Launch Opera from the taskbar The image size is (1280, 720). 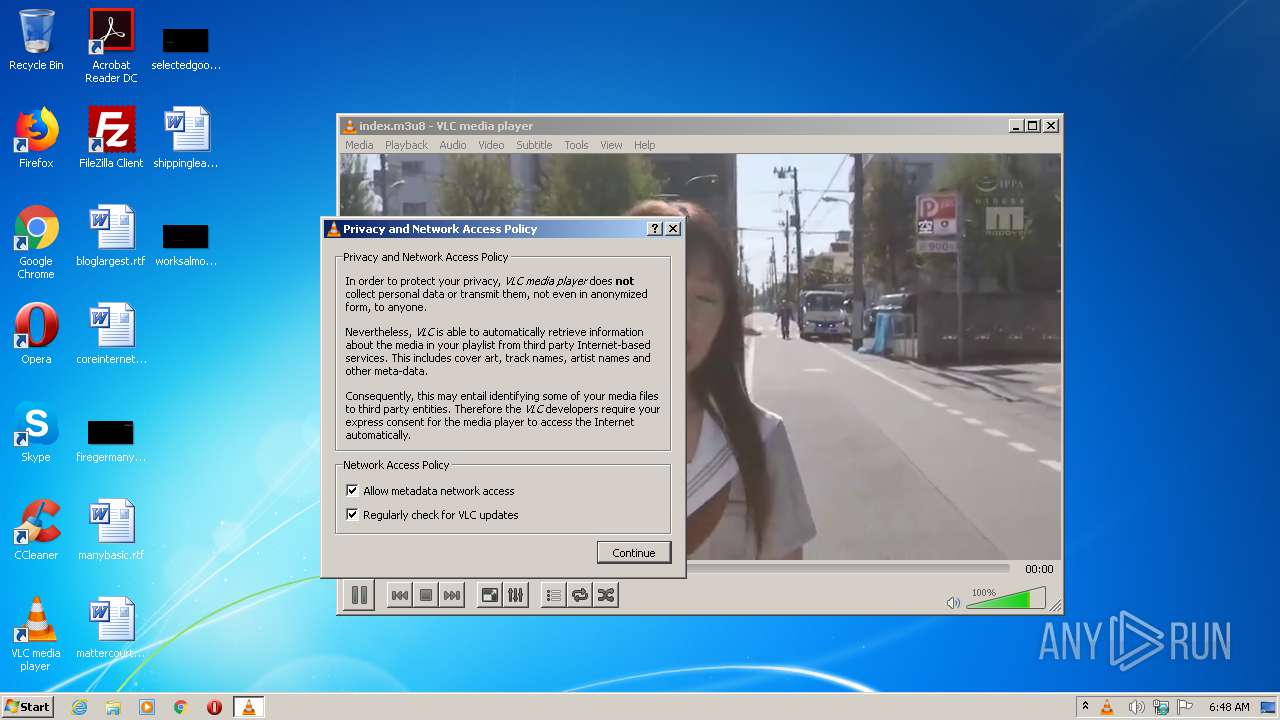(x=214, y=707)
